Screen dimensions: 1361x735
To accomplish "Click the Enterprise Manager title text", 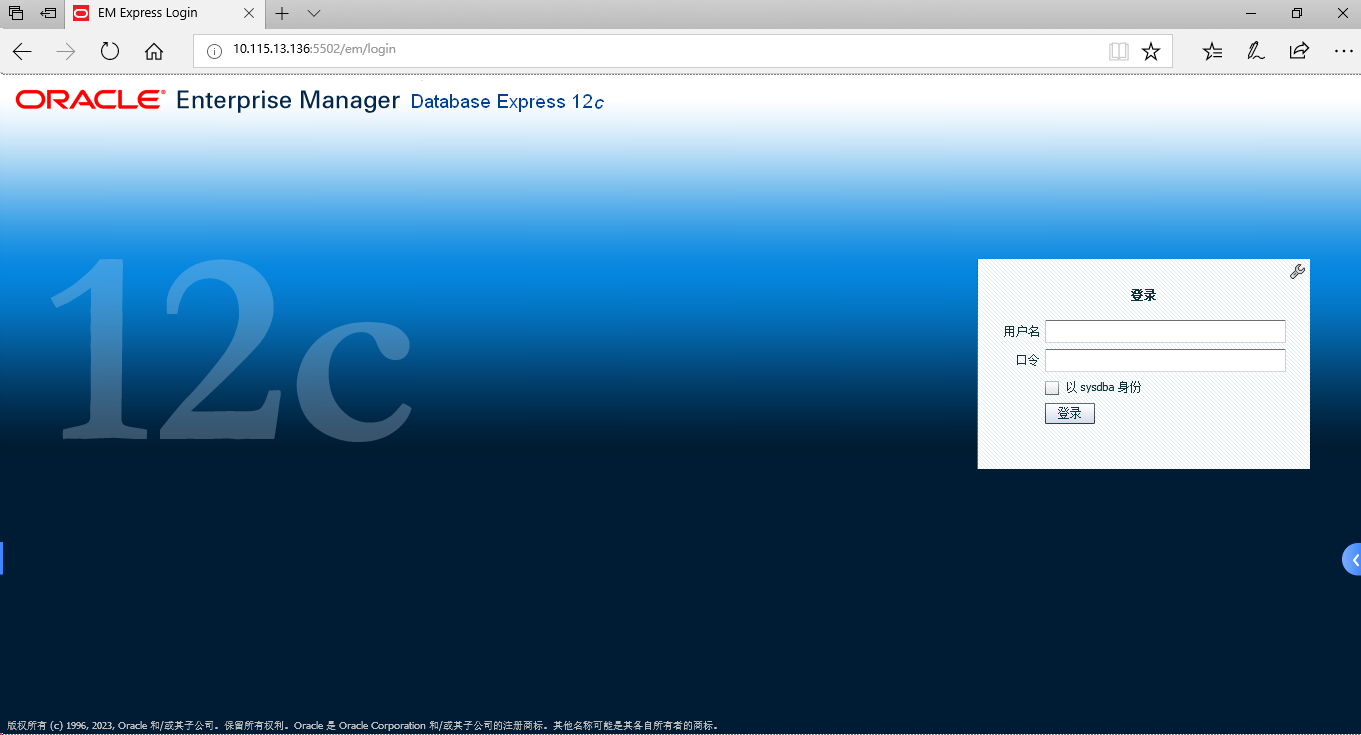I will pyautogui.click(x=288, y=100).
